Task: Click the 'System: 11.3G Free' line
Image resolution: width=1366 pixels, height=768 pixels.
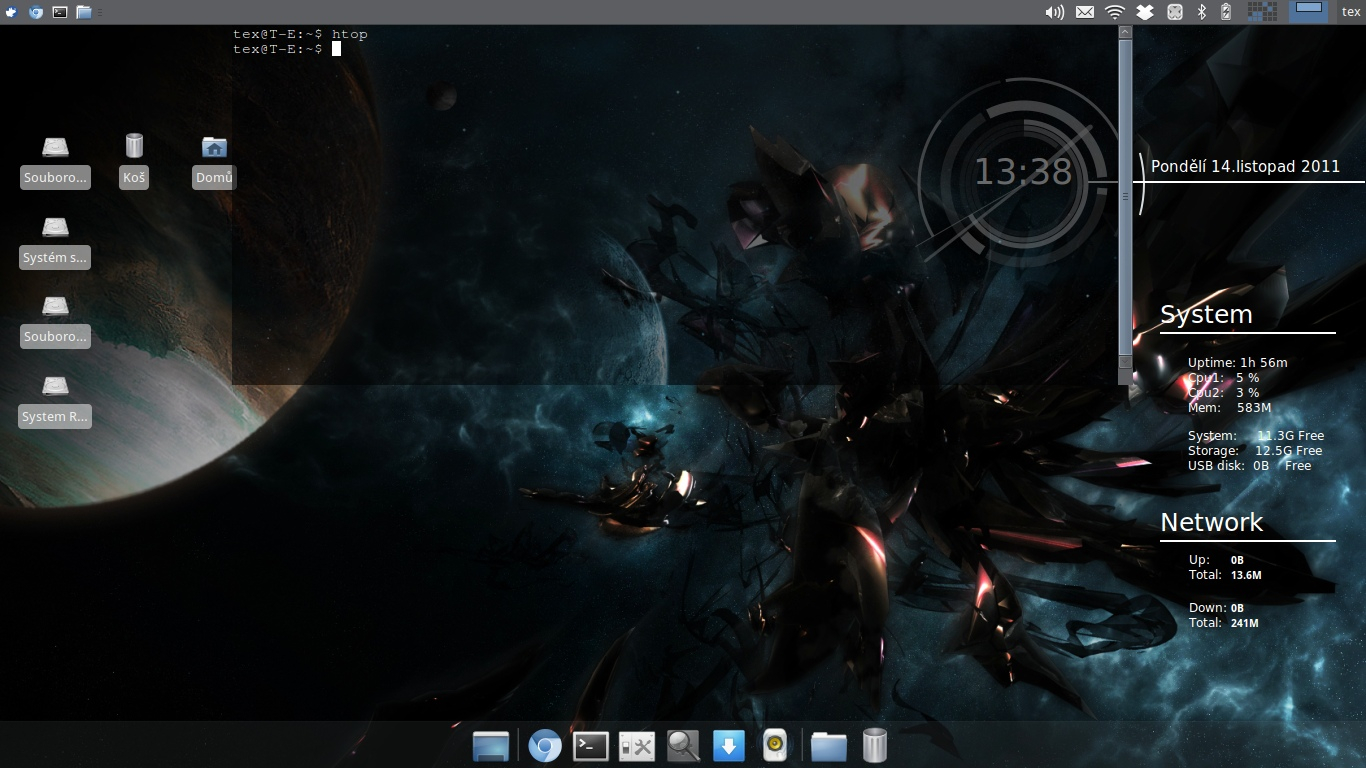Action: (1256, 435)
